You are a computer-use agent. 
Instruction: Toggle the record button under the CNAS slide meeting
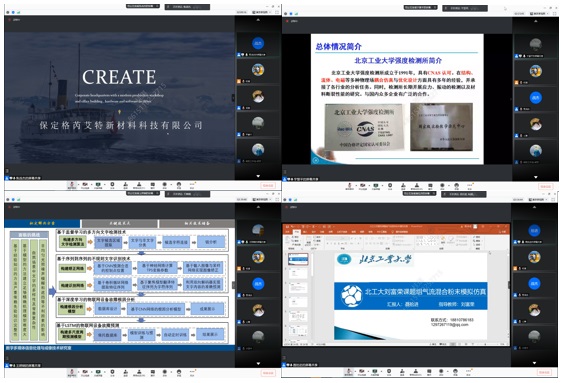442,185
